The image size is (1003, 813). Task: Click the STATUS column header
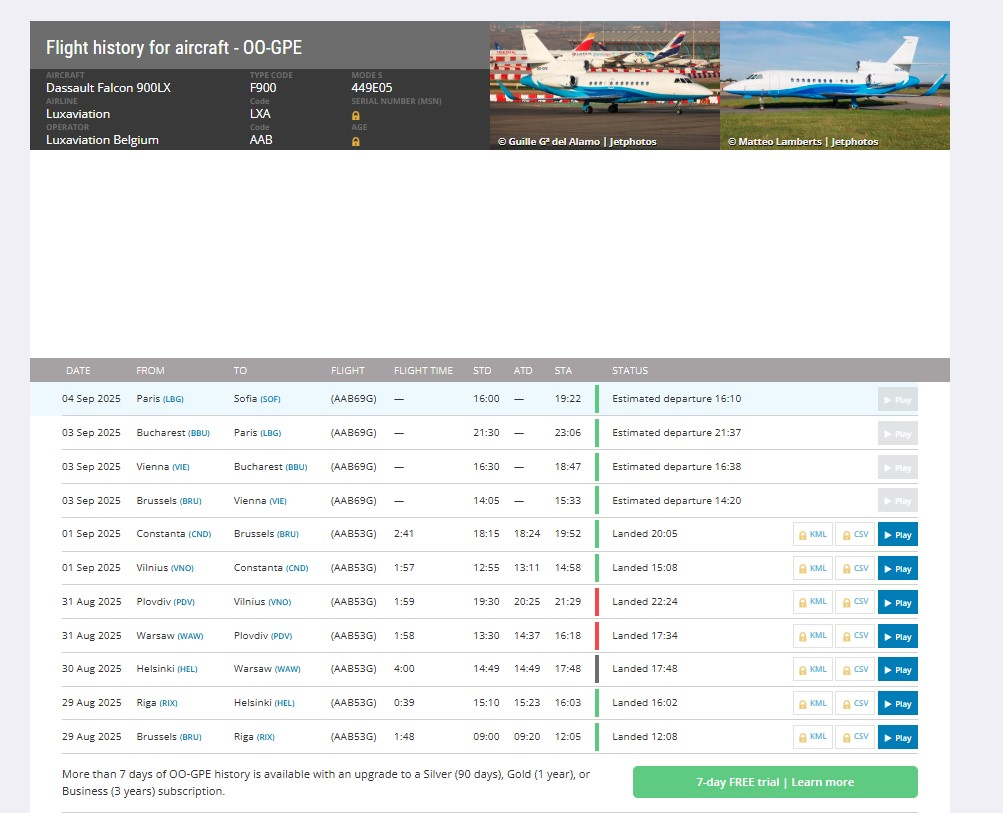[x=630, y=371]
